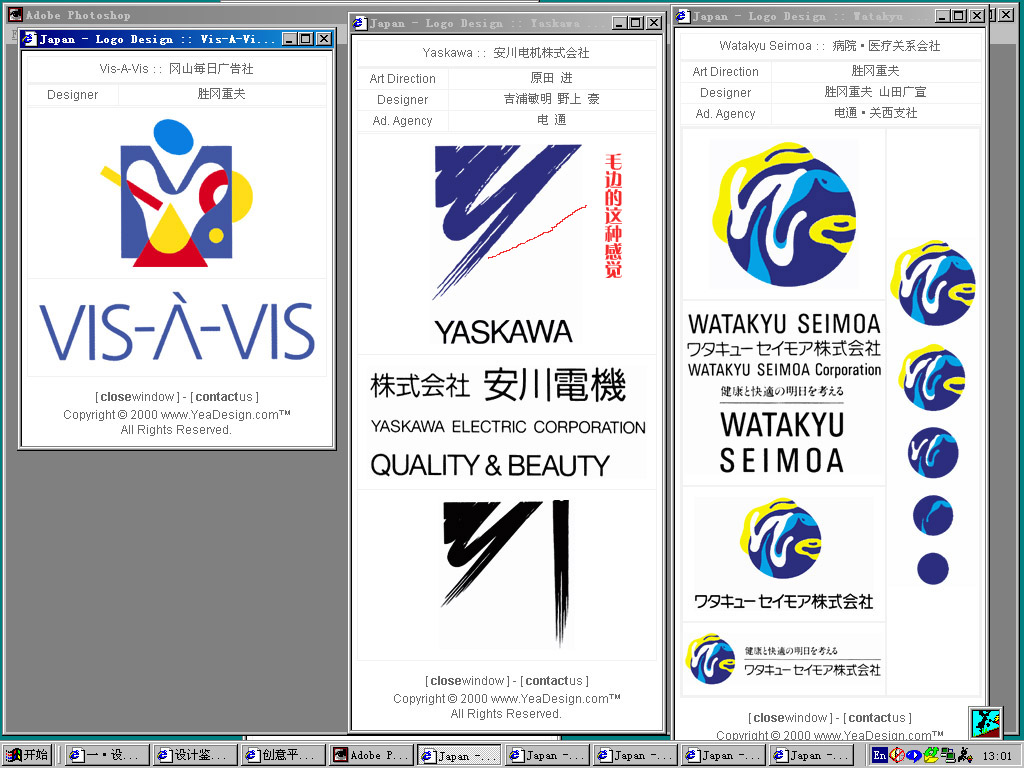Click Art Direction label in Yaskawa window
This screenshot has height=768, width=1024.
pyautogui.click(x=402, y=79)
